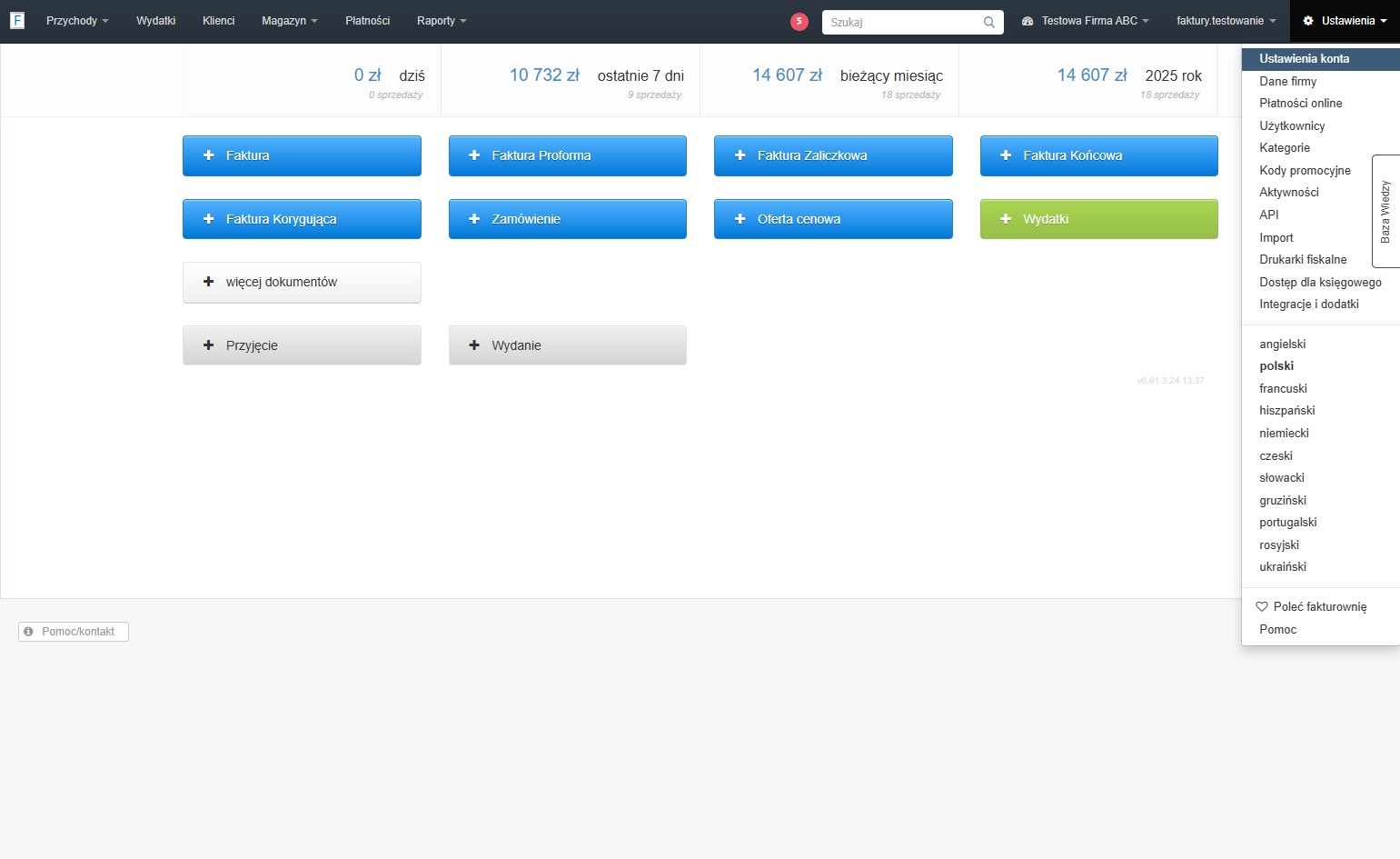The image size is (1400, 859).
Task: Expand the Przychody dropdown menu
Action: (77, 21)
